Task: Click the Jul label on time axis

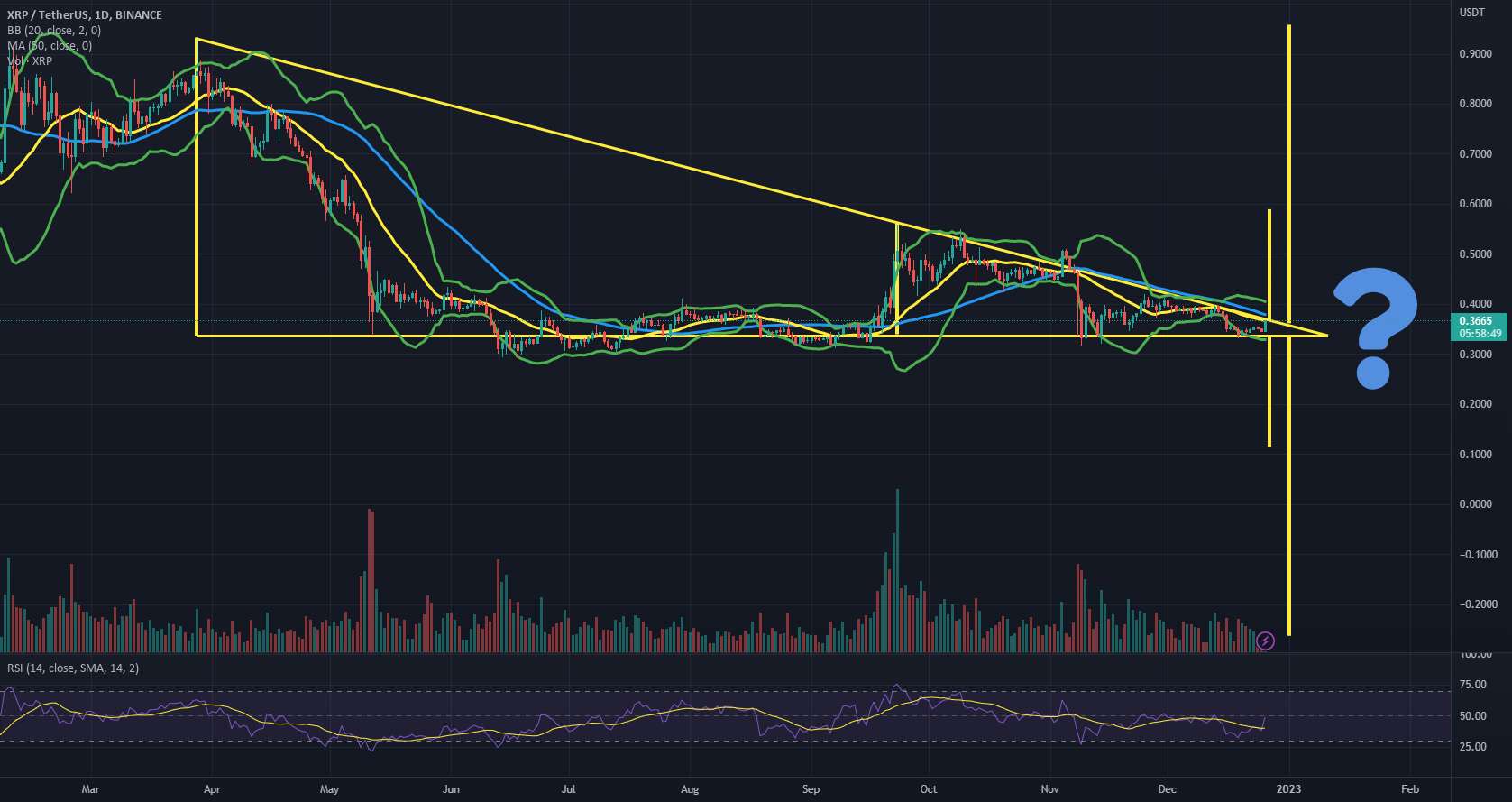Action: coord(568,789)
